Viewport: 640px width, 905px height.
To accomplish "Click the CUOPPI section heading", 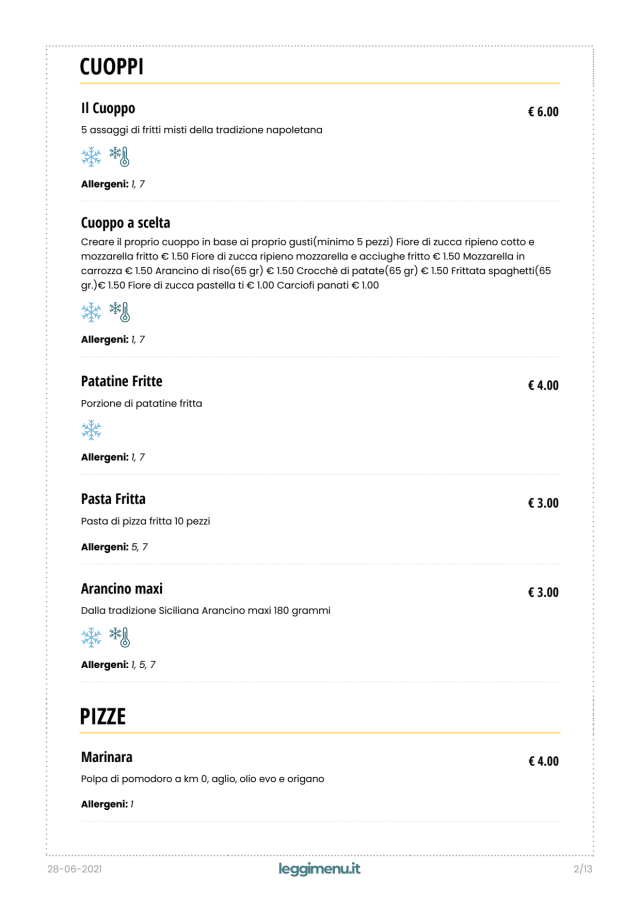I will click(x=112, y=67).
